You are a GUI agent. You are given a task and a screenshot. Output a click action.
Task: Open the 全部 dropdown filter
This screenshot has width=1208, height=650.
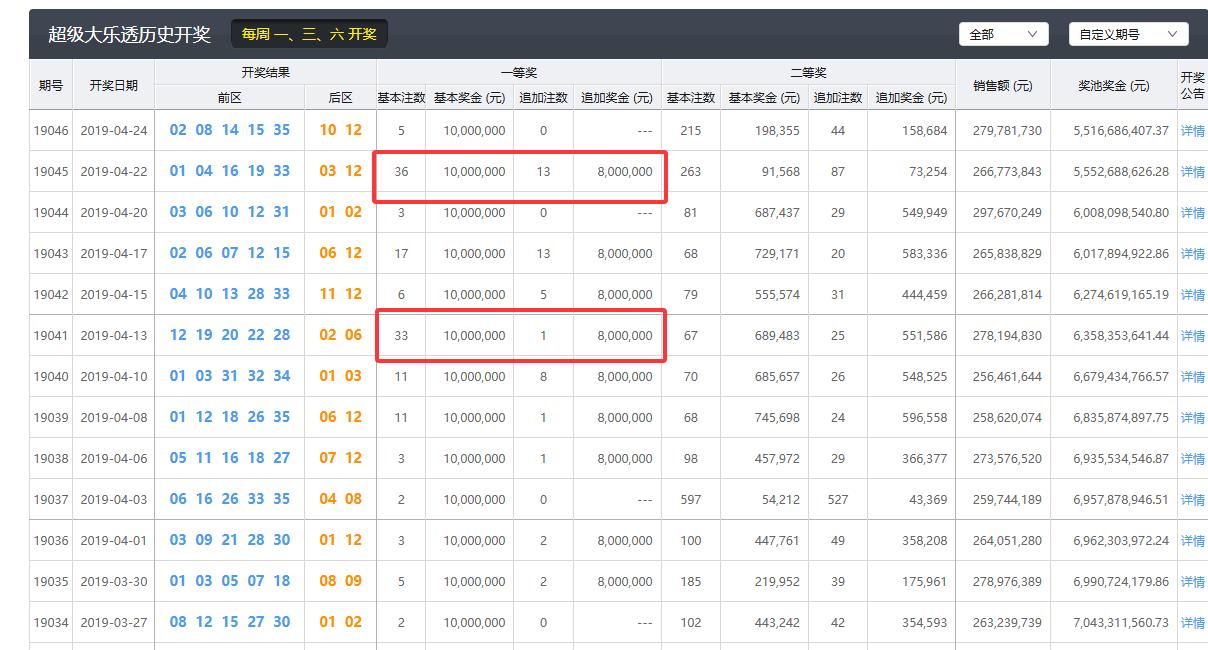1003,34
